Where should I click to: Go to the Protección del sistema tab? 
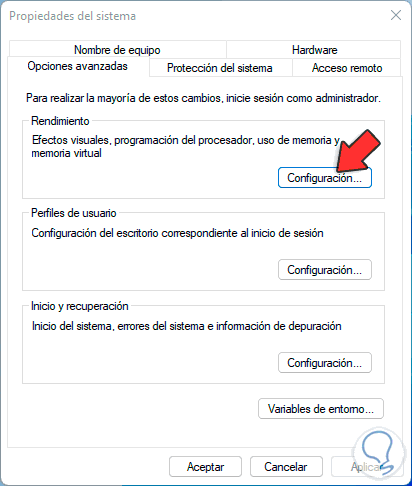coord(220,68)
